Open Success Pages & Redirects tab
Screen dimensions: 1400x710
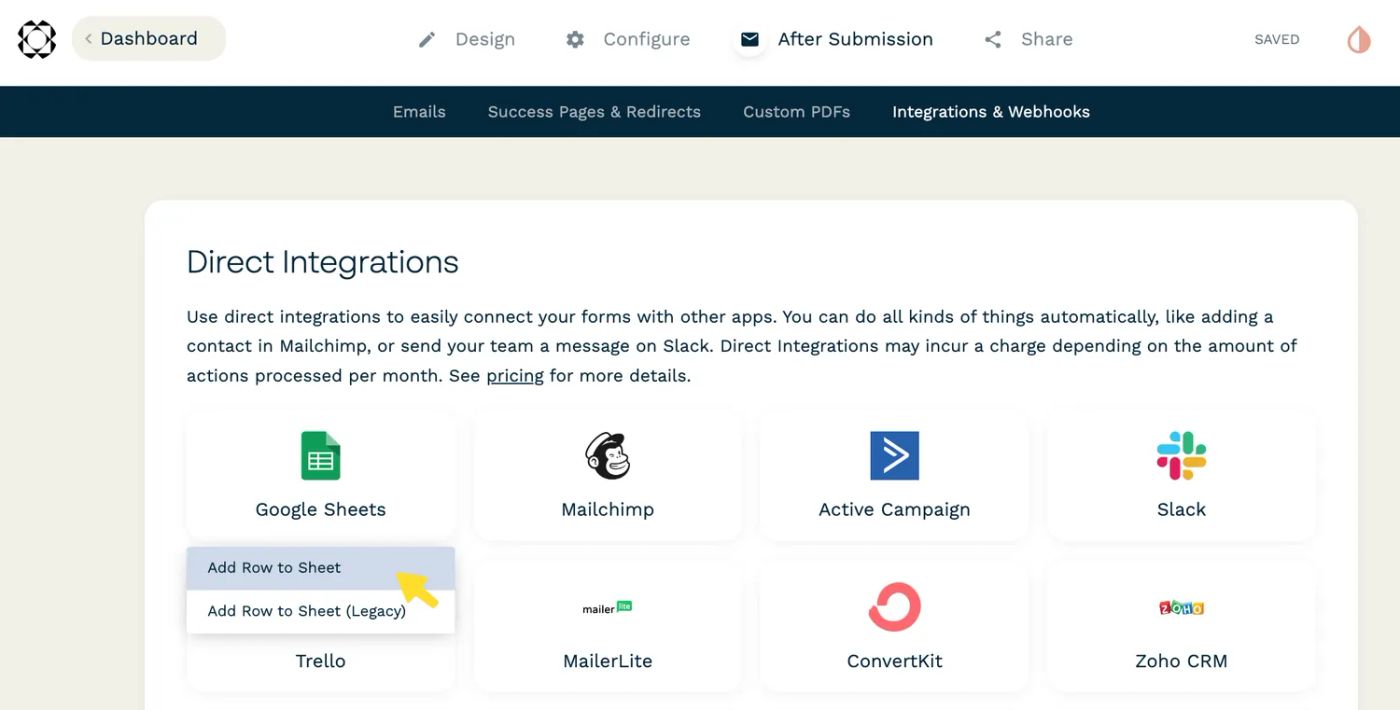(594, 112)
